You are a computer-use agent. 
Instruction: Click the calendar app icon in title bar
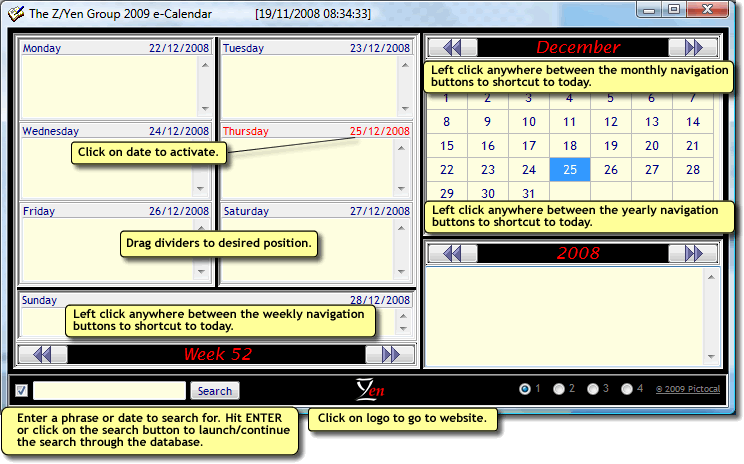pyautogui.click(x=16, y=14)
